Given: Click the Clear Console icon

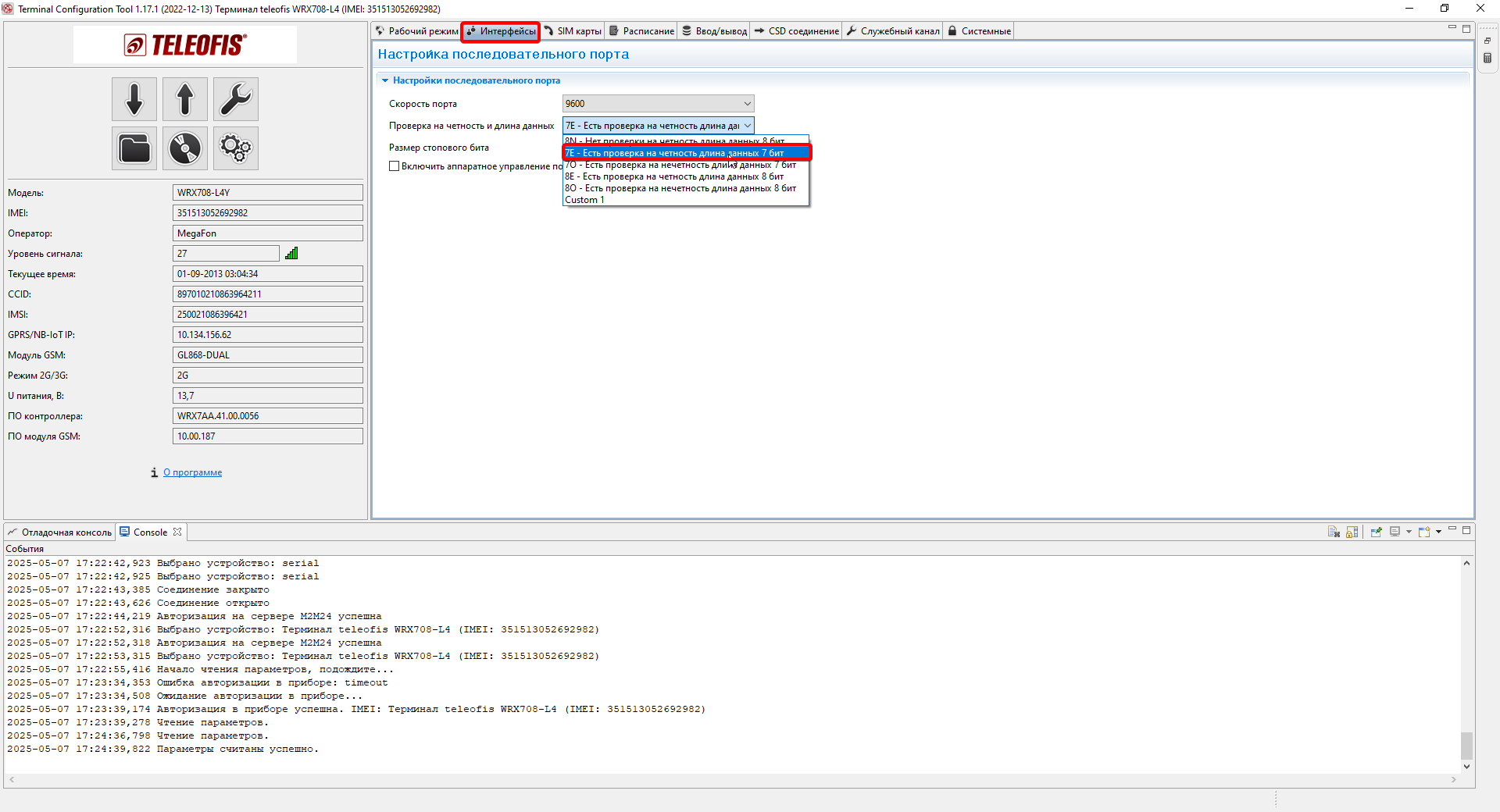Looking at the screenshot, I should [1334, 532].
